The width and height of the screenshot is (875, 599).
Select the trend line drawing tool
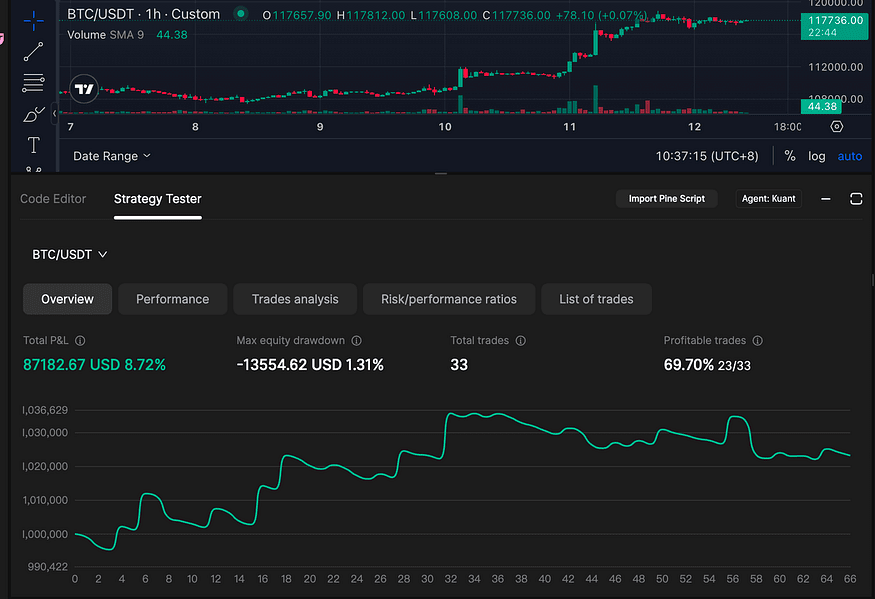[33, 50]
